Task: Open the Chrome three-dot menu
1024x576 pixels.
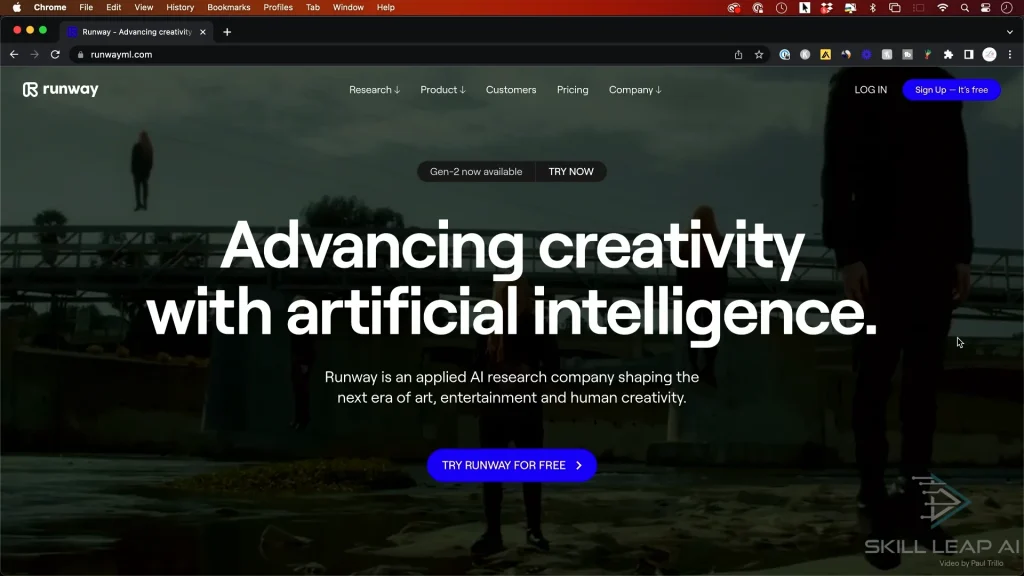Action: tap(1009, 55)
